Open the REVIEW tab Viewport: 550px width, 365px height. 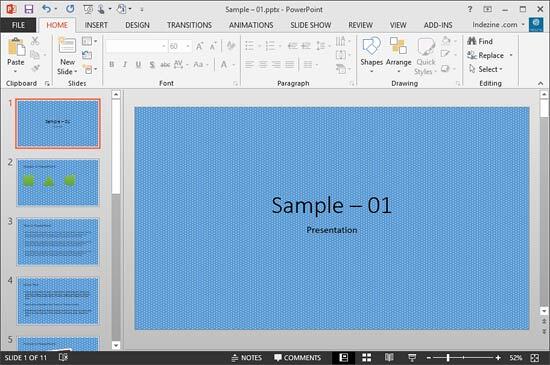tap(361, 25)
